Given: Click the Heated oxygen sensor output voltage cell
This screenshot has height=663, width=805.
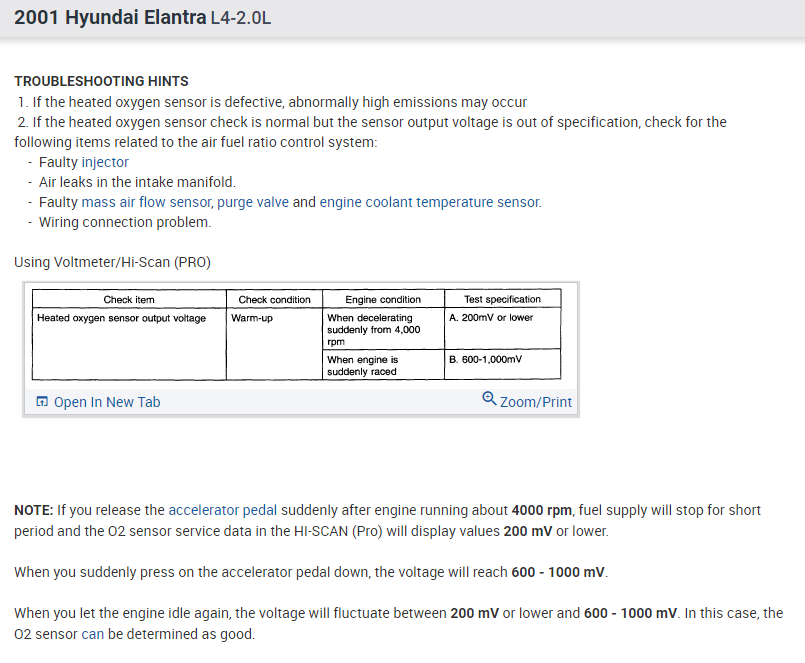Looking at the screenshot, I should coord(121,318).
